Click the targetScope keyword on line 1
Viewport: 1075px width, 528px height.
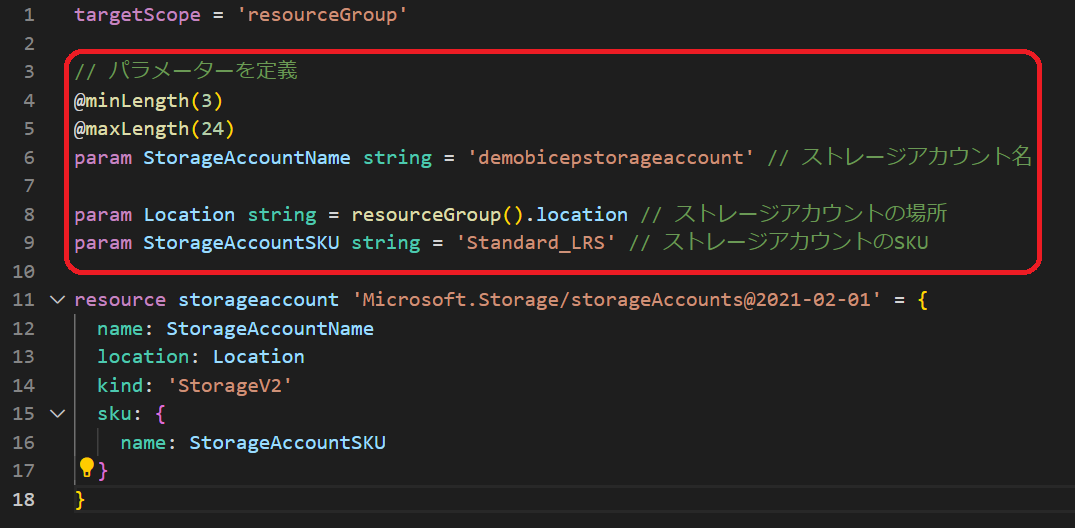(x=138, y=15)
